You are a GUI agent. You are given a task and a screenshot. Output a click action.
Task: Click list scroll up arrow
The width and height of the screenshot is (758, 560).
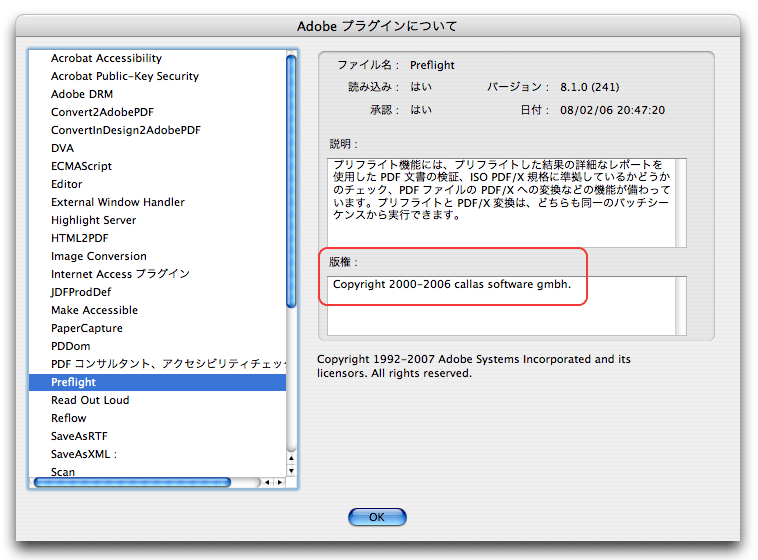click(291, 457)
